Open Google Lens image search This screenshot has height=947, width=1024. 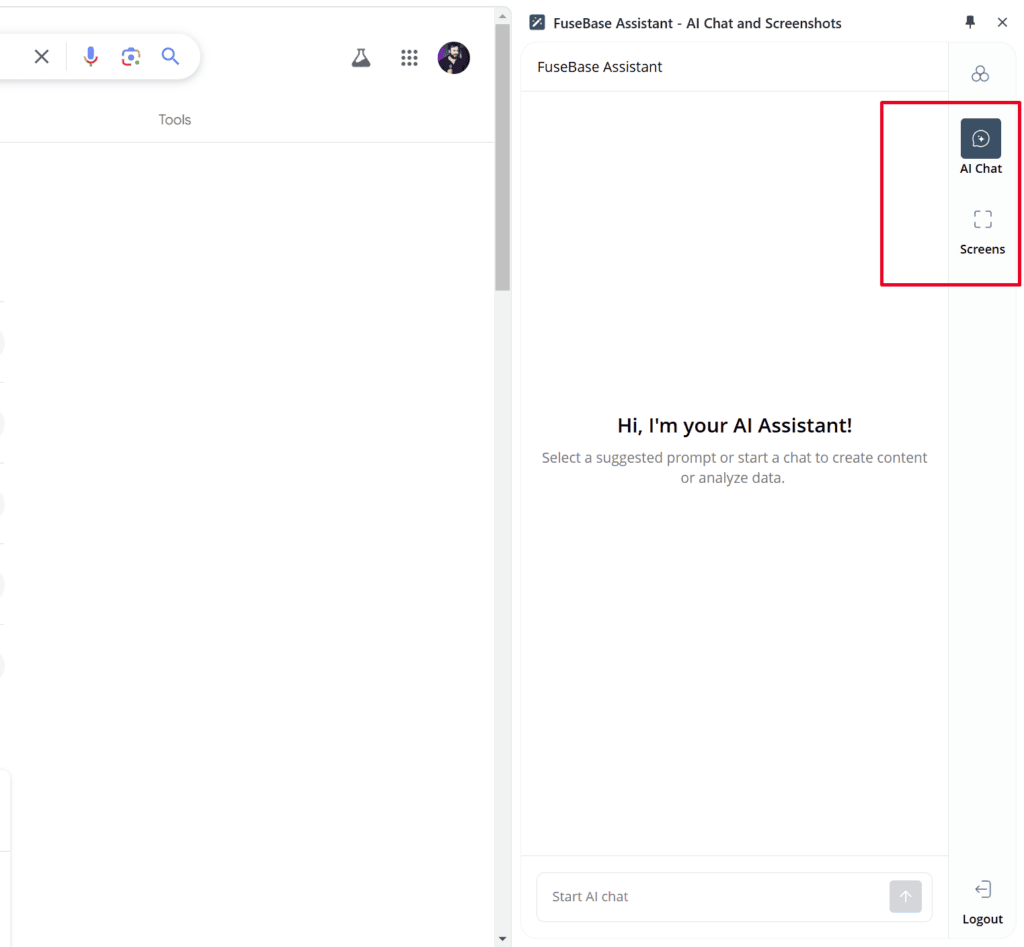pos(131,57)
